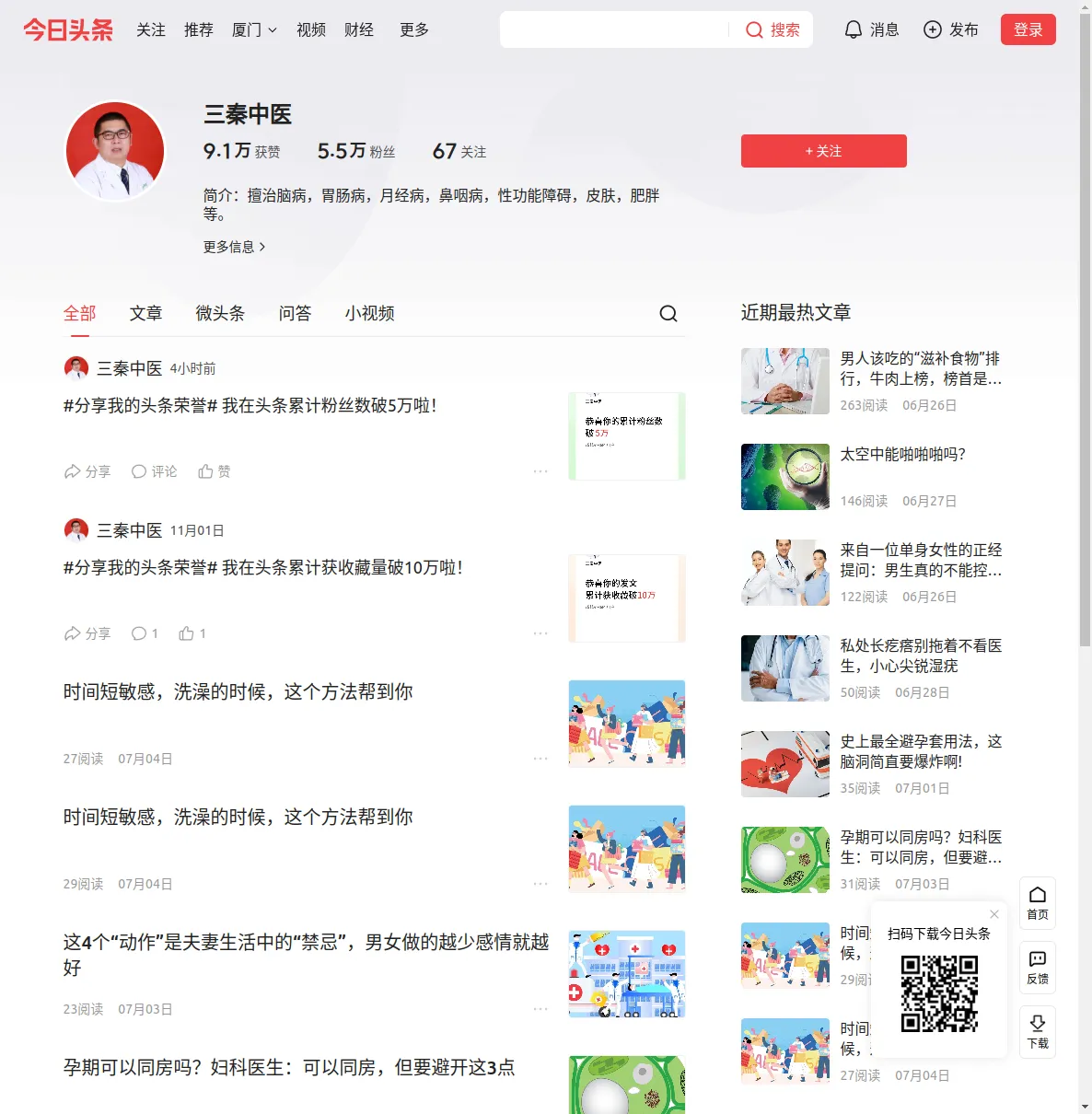1092x1114 pixels.
Task: Open more options for the 23阅读 article
Action: point(540,1009)
